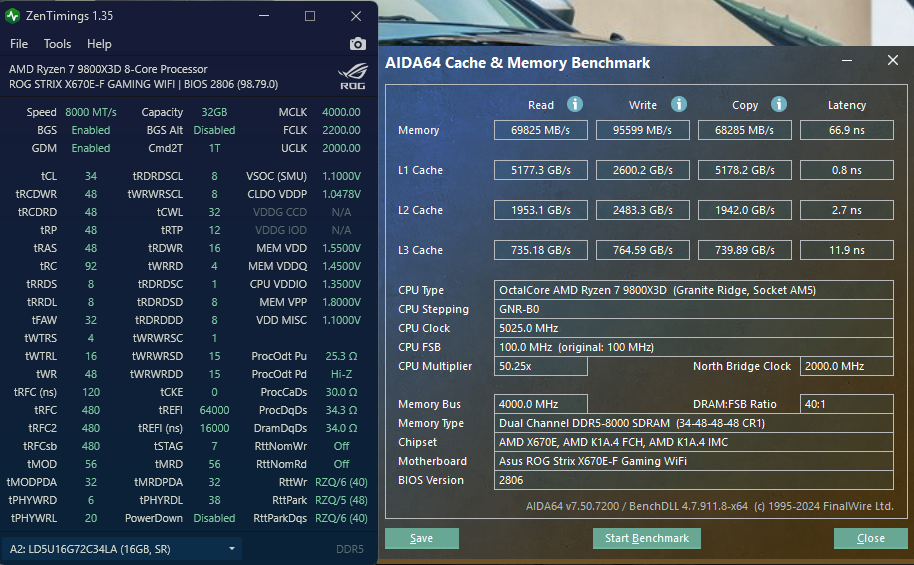914x565 pixels.
Task: Click the info icon next to Write
Action: 679,104
